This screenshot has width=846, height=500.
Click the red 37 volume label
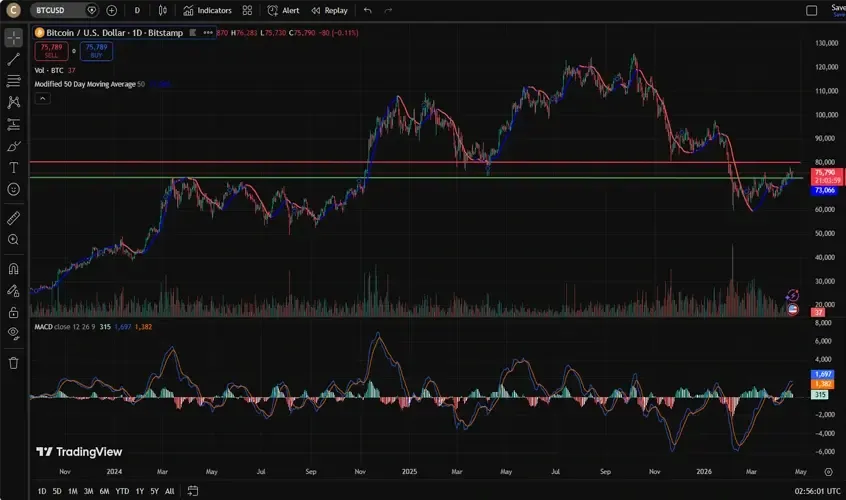coord(818,312)
